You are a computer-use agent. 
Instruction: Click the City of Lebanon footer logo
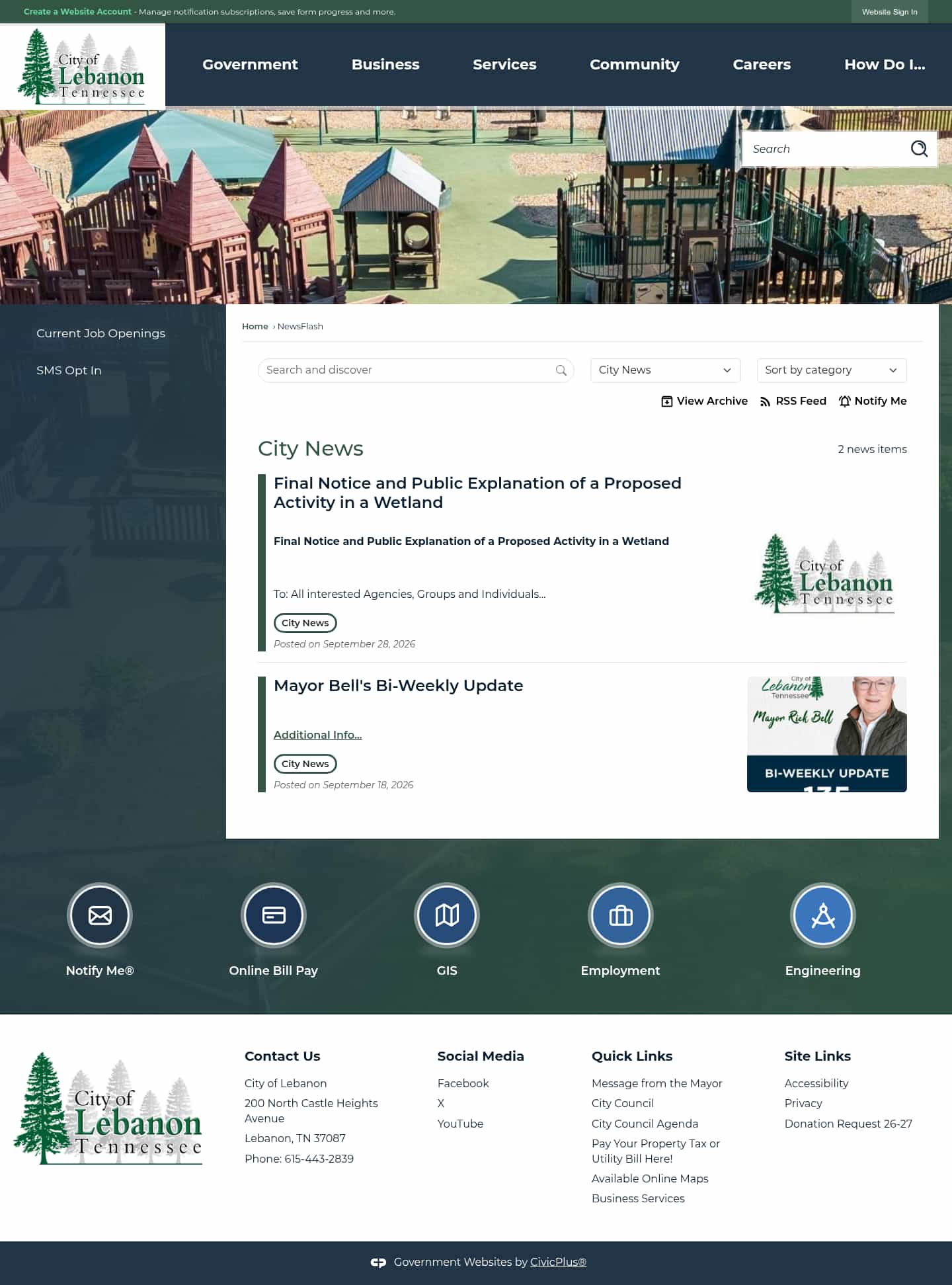[x=108, y=1108]
